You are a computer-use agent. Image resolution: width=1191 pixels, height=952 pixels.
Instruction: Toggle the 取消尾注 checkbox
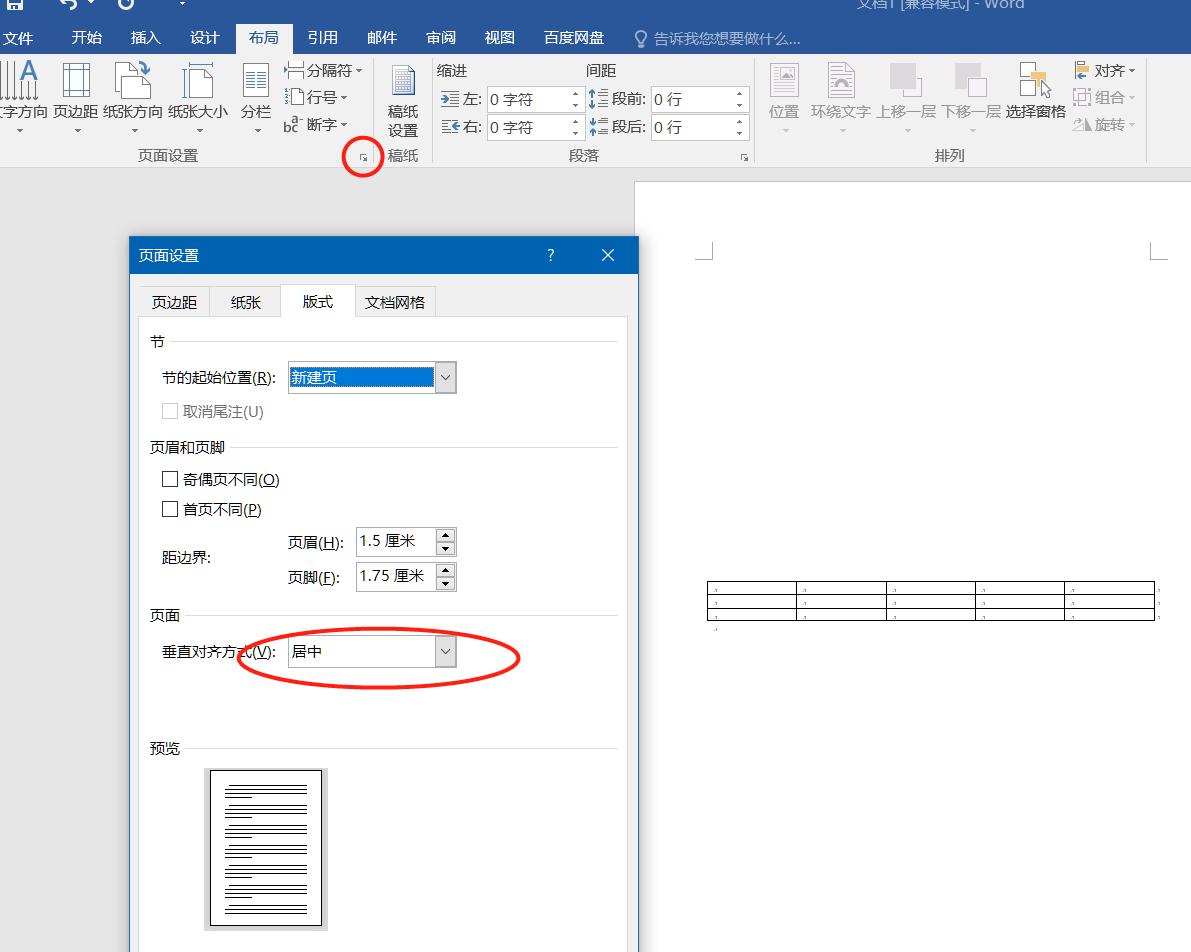[x=170, y=410]
